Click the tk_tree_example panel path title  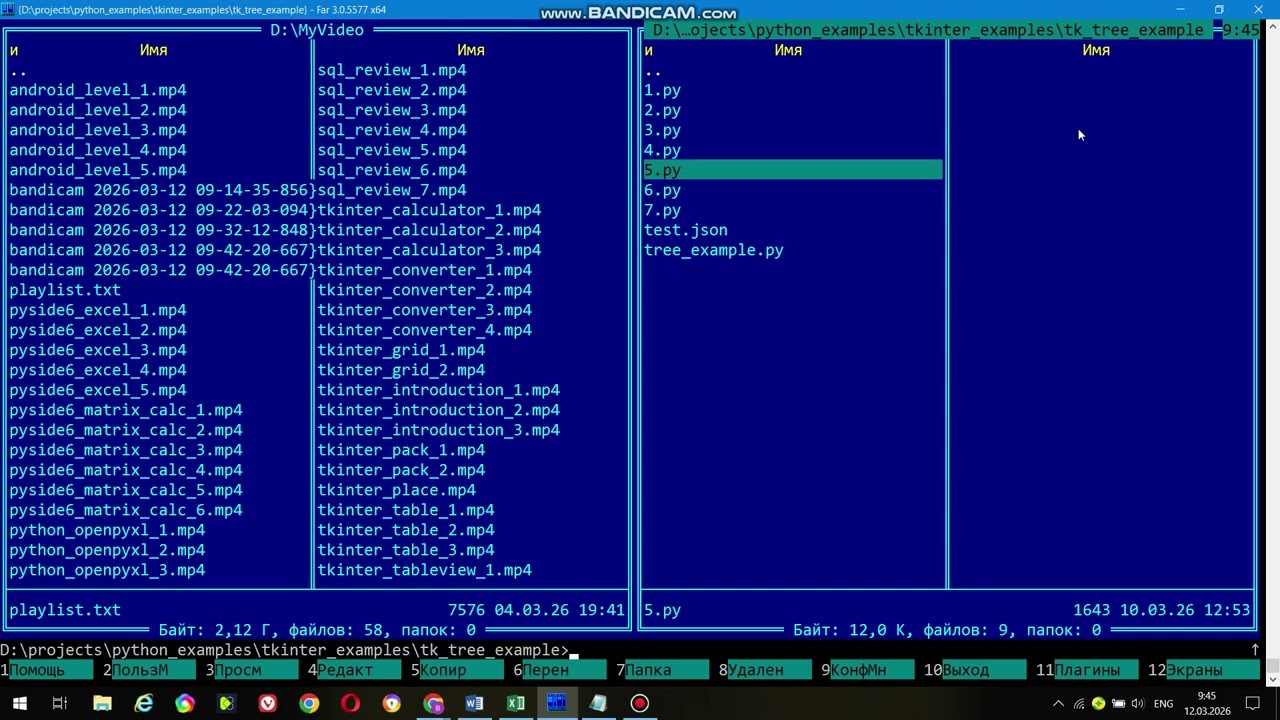[x=928, y=30]
